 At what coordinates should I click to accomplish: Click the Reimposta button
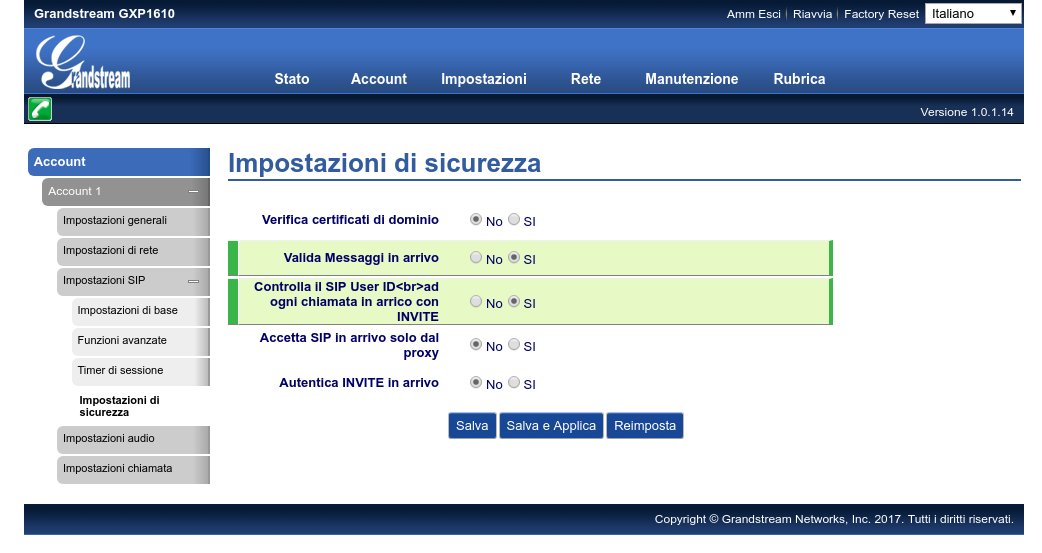pos(645,425)
